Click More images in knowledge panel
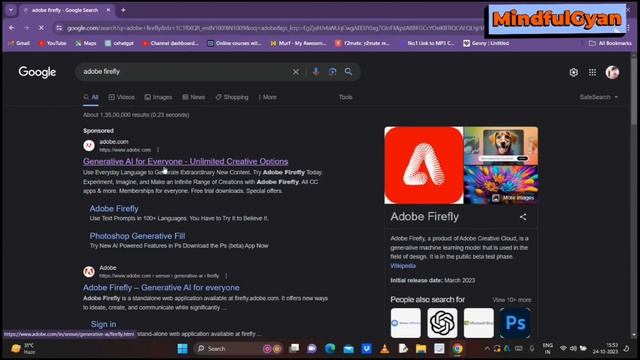This screenshot has width=640, height=360. click(513, 198)
